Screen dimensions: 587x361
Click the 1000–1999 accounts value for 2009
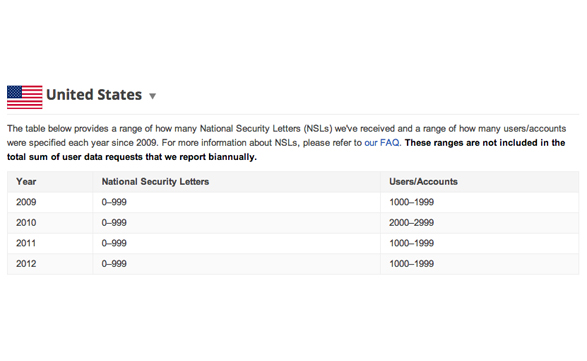411,202
